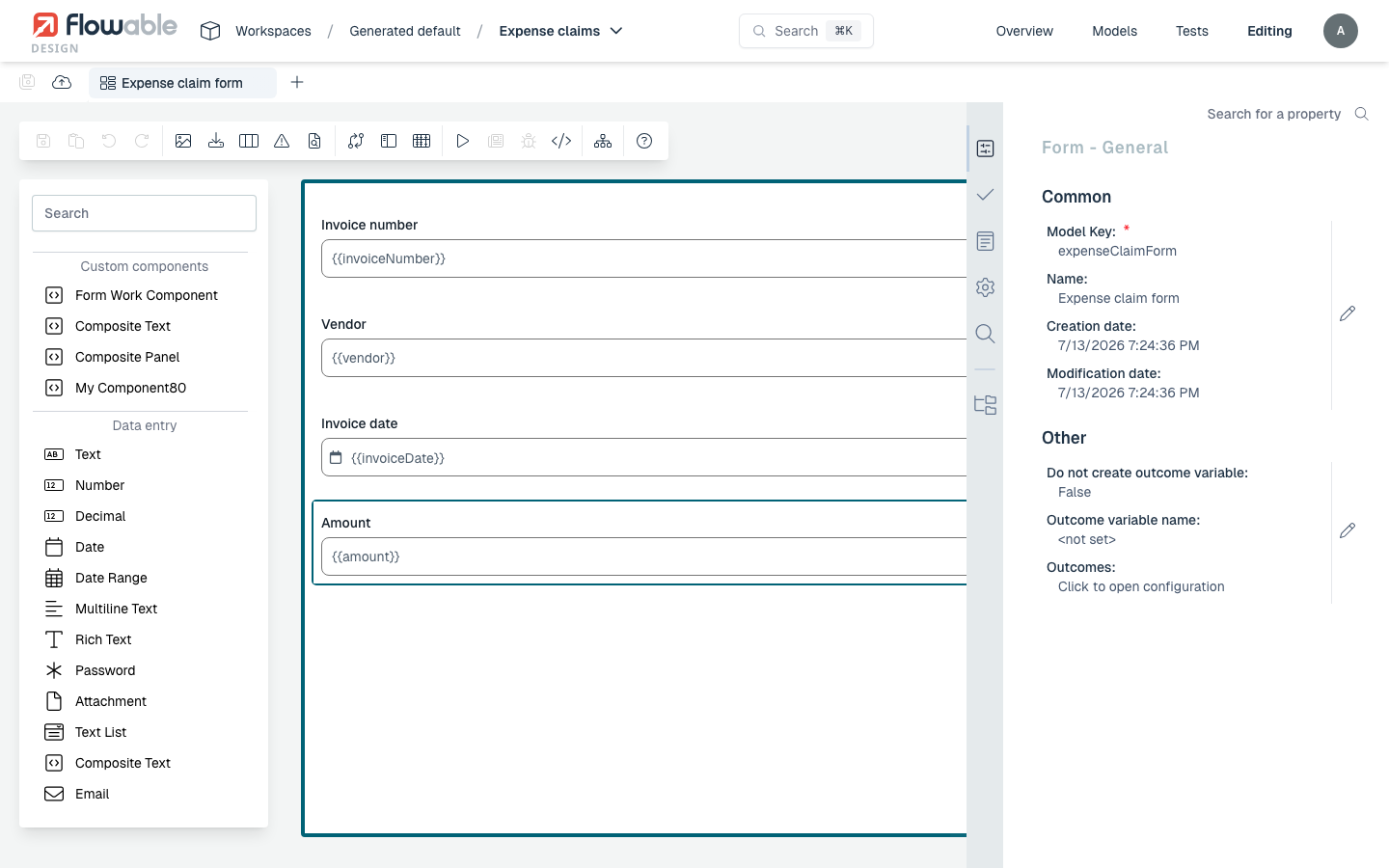Click the undo arrow in the toolbar
Screen dimensions: 1389x868
109,141
